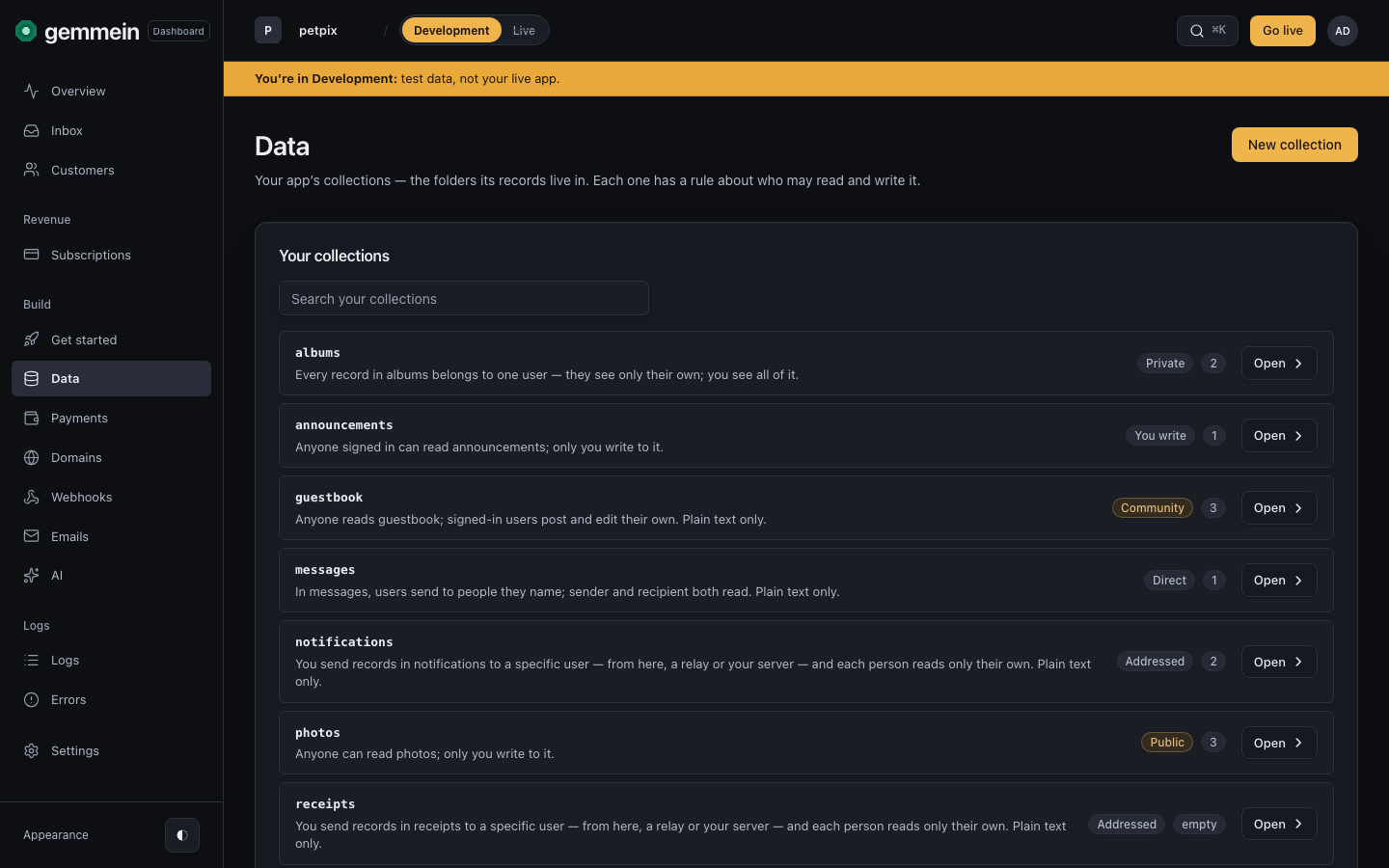The width and height of the screenshot is (1389, 868).
Task: Click the Data database icon
Action: pos(32,378)
